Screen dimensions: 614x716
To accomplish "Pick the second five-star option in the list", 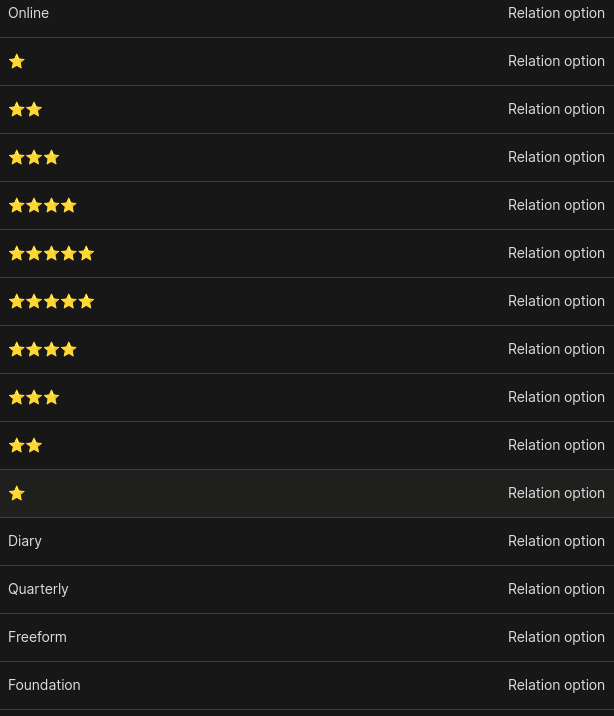I will 307,301.
